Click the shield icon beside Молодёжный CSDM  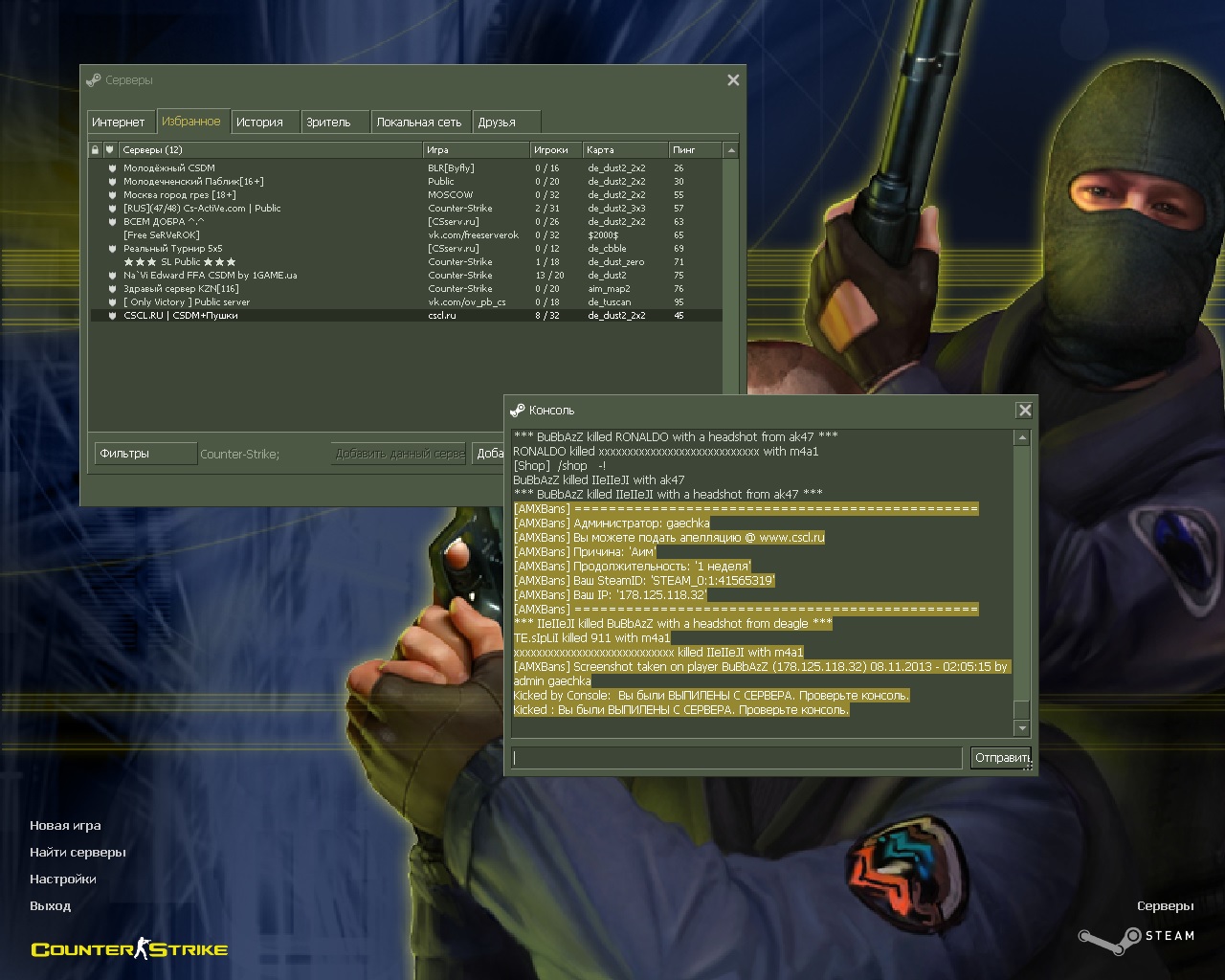112,168
